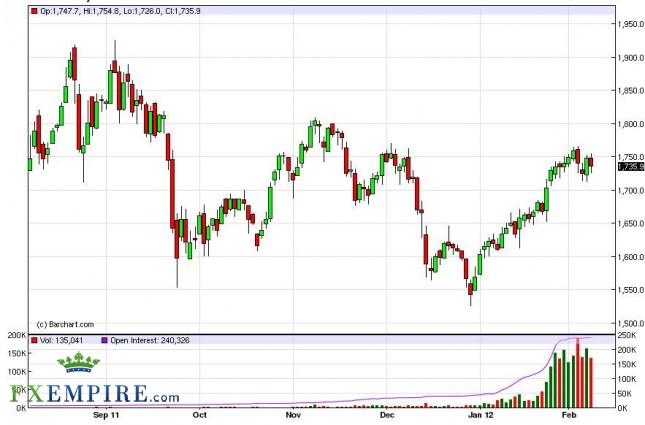Screen dimensions: 645x425
Task: Click the 150K left volume axis label
Action: [x=17, y=353]
